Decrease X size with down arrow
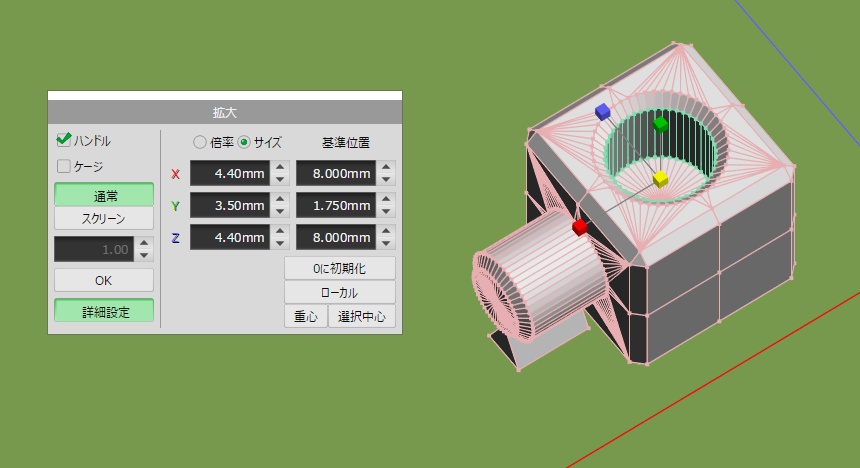The width and height of the screenshot is (860, 468). (280, 179)
